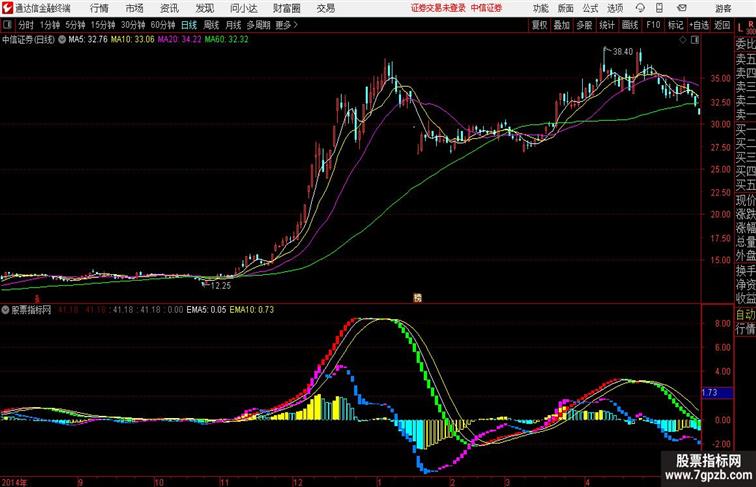
Task: Open the 资讯 menu
Action: tap(169, 8)
